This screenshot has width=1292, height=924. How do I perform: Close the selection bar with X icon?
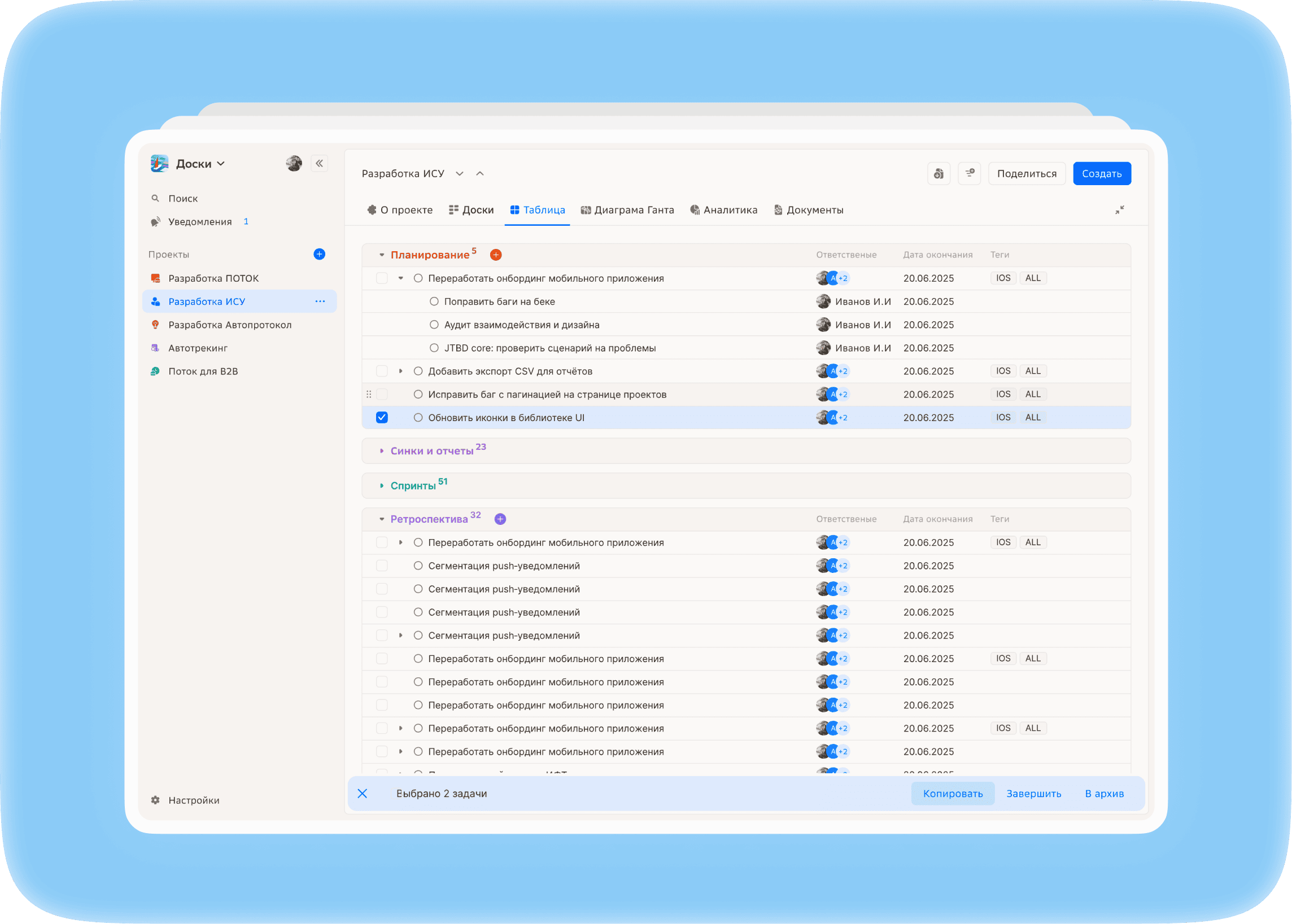coord(363,794)
